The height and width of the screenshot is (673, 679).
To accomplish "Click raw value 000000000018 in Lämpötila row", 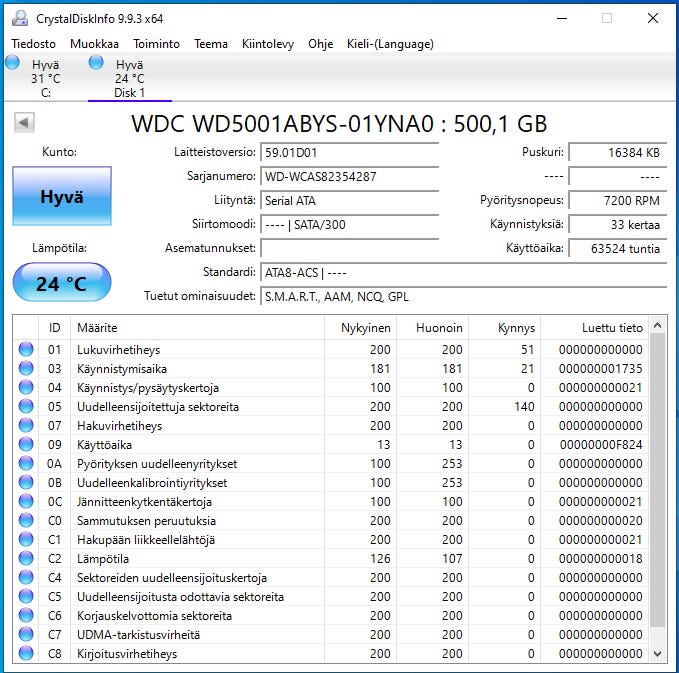I will [x=601, y=559].
